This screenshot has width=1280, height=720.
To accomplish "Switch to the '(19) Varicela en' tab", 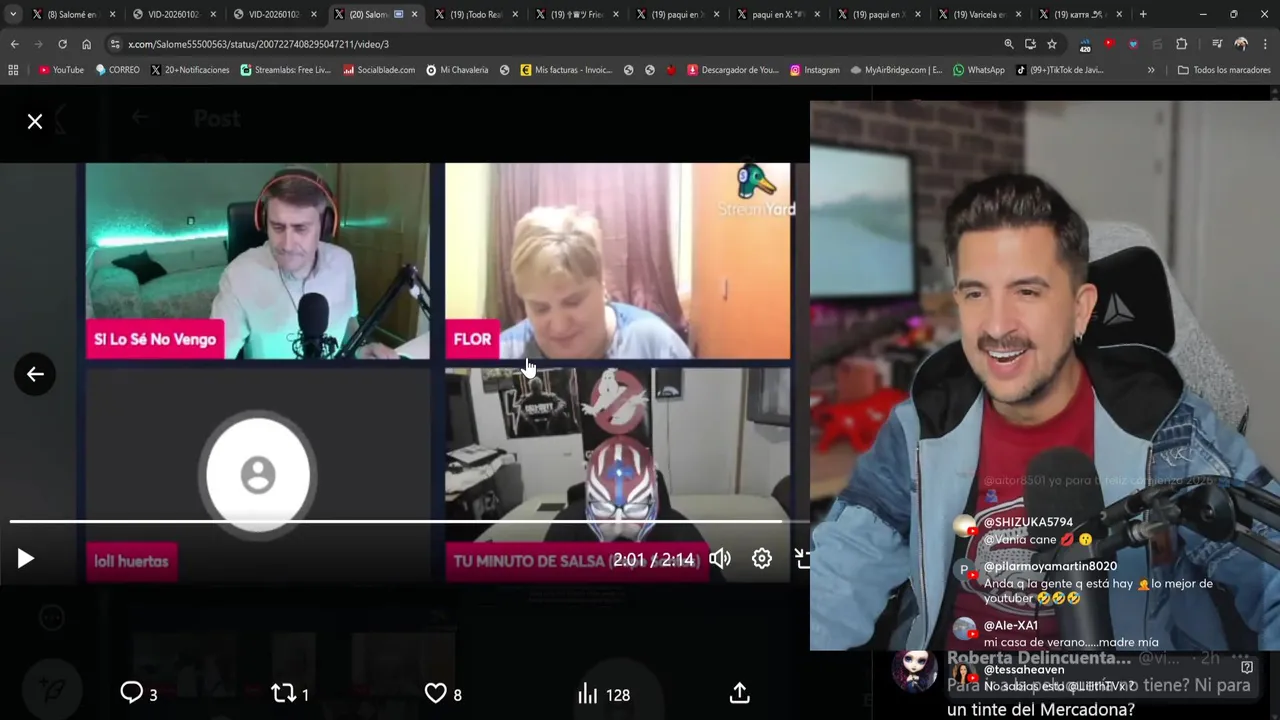I will [978, 14].
